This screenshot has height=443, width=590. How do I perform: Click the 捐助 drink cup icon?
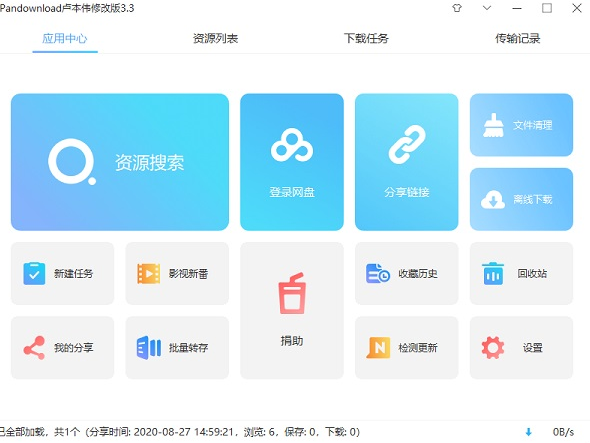[292, 293]
